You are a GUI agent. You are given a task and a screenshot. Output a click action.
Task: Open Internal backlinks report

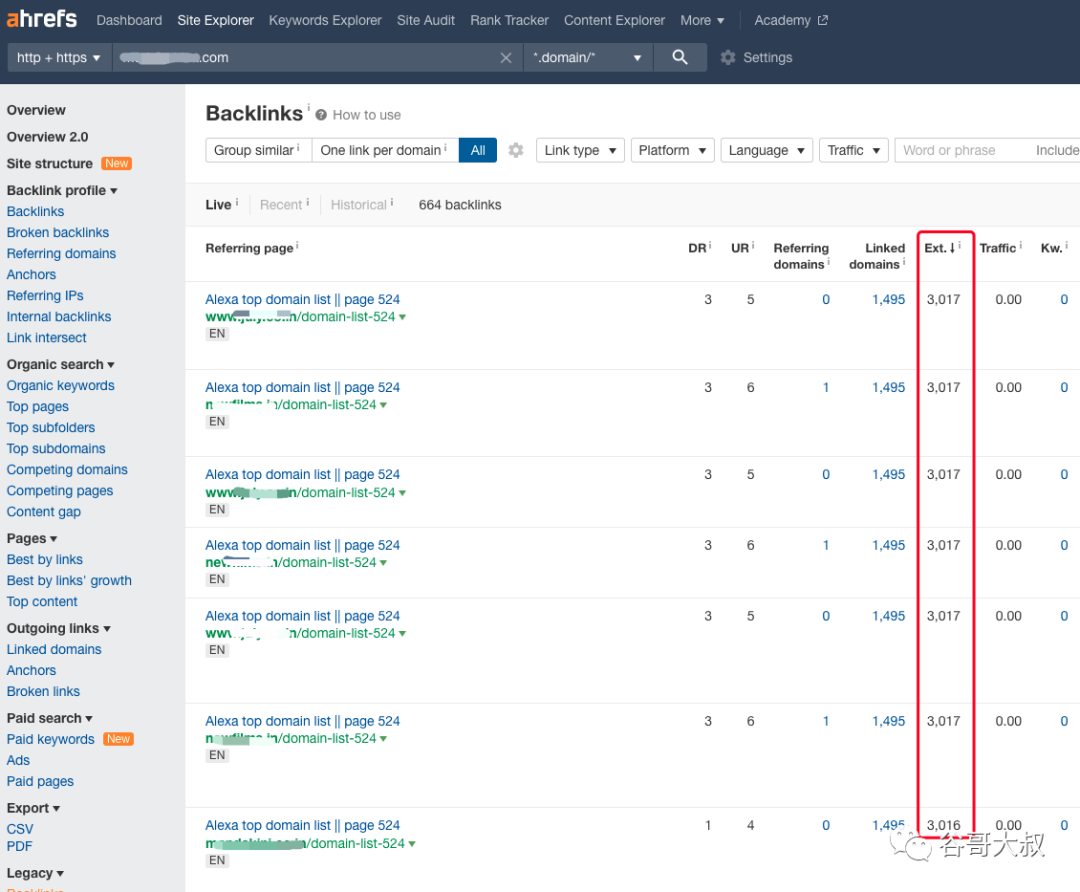[x=59, y=317]
